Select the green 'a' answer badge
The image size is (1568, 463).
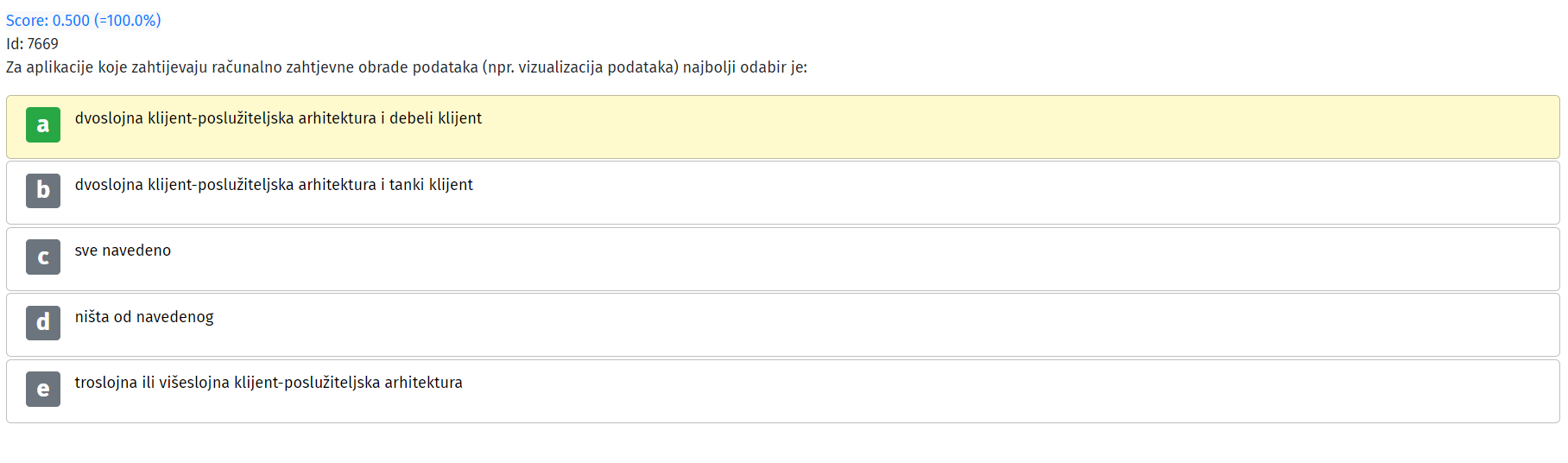43,124
